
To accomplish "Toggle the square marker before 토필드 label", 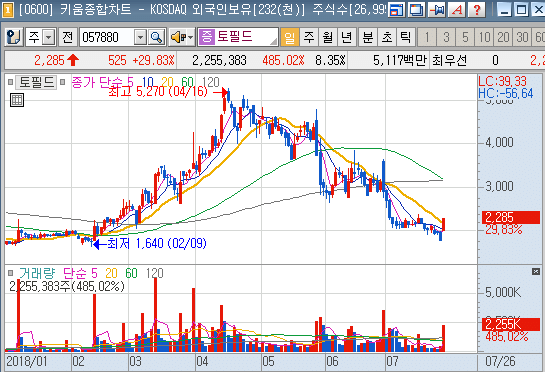I will click(x=10, y=82).
